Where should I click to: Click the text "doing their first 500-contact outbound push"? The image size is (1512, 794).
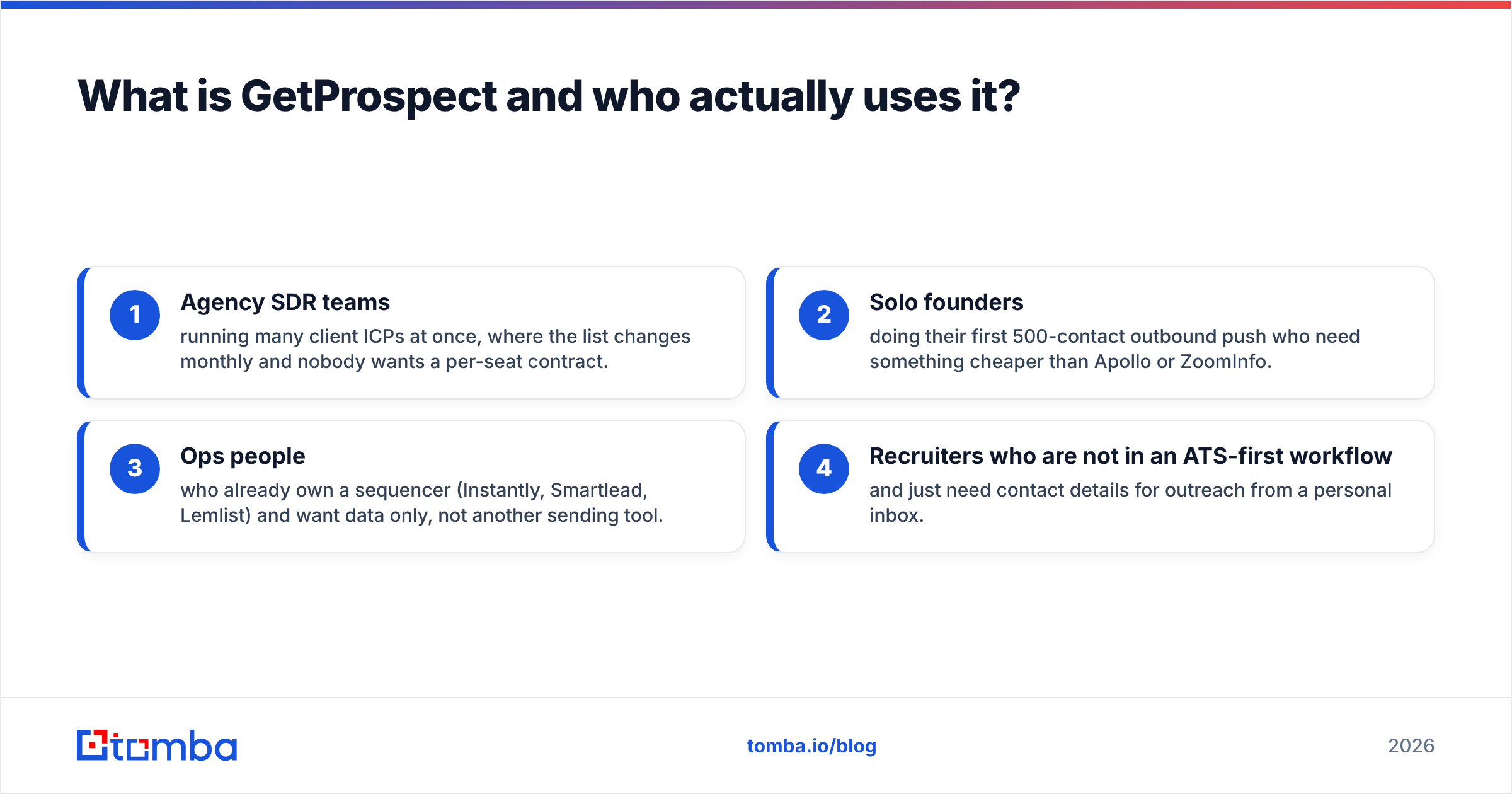1068,337
